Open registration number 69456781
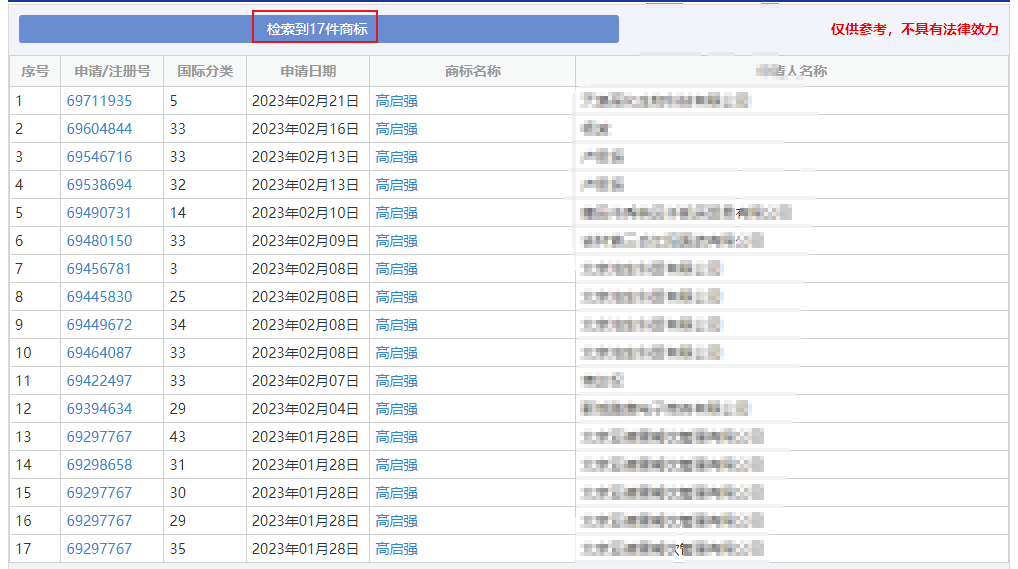This screenshot has width=1018, height=569. (x=99, y=268)
